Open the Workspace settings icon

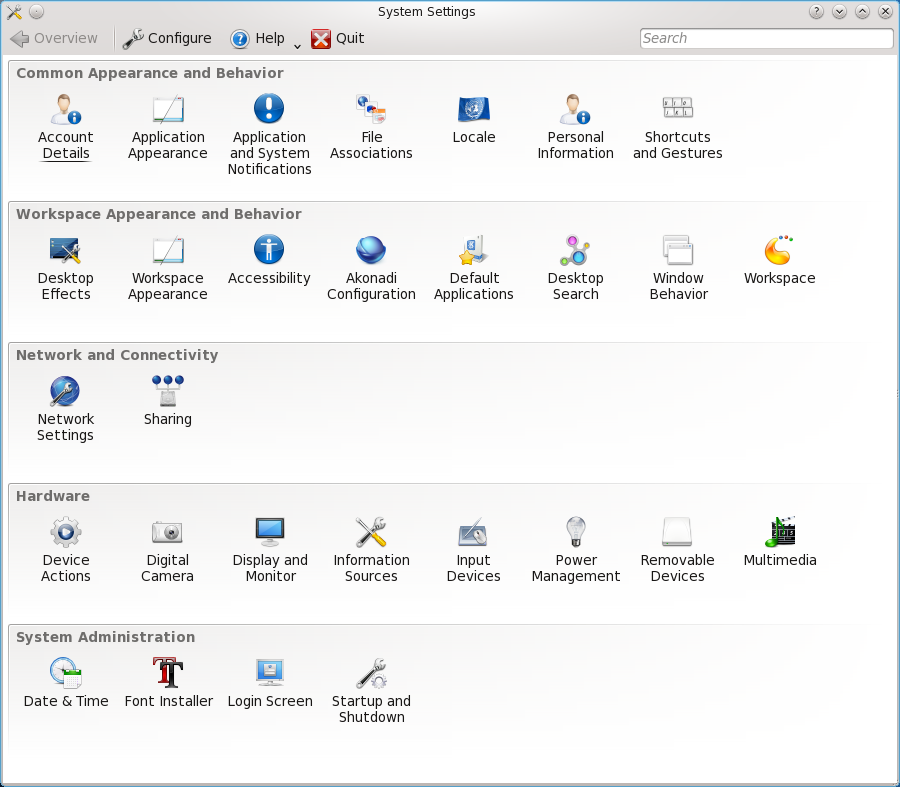pos(779,261)
